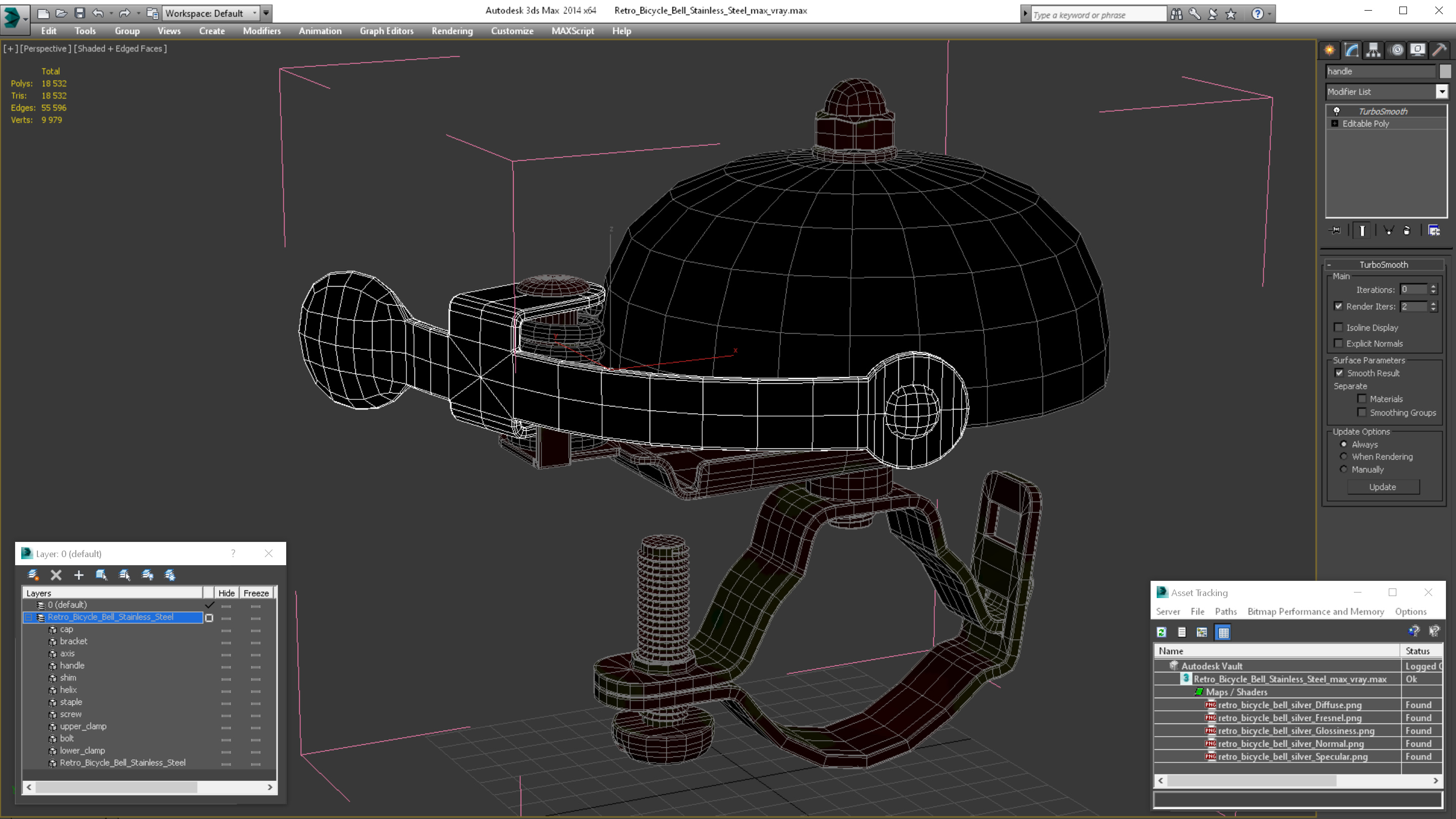Open the Graph Editors menu

point(387,31)
